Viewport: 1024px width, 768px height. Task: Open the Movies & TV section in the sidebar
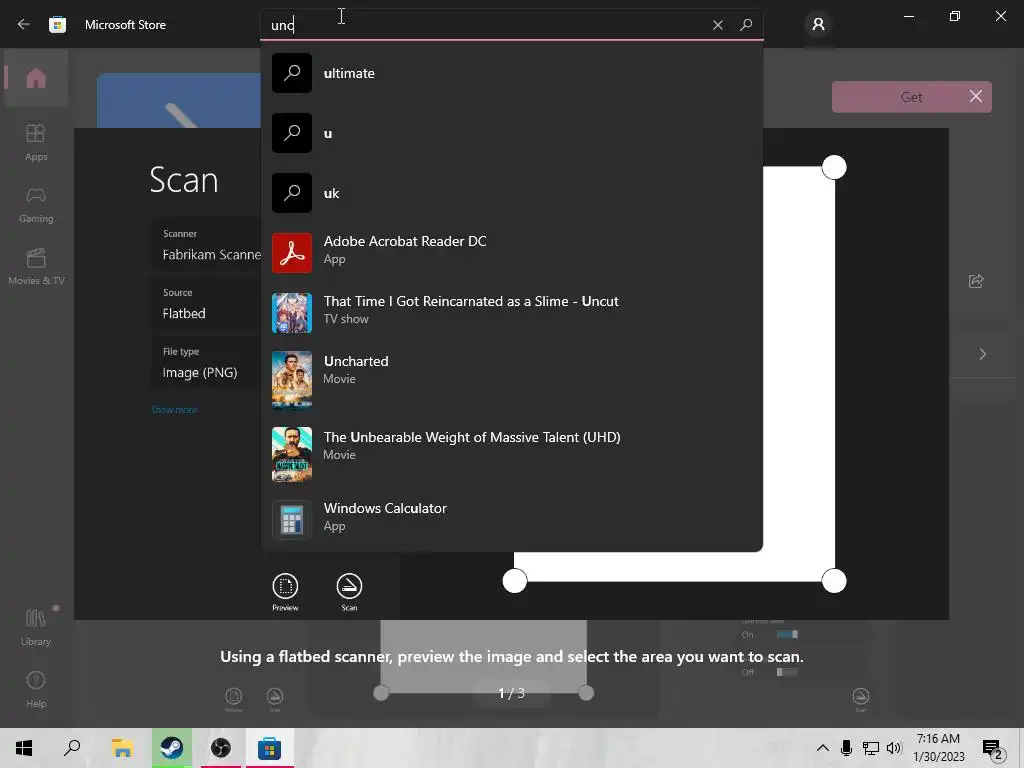36,266
